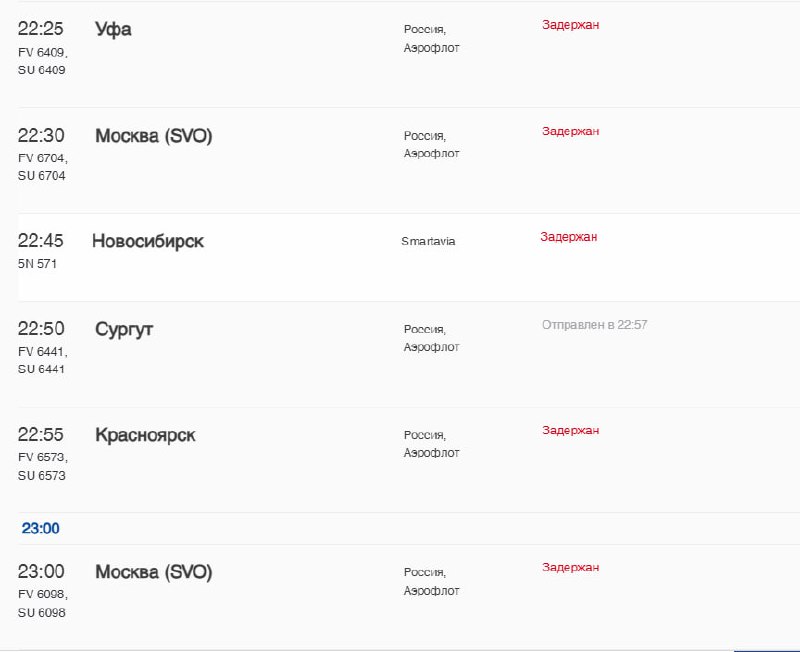Click the Задержан status for Красноярск flight
The image size is (800, 652).
[x=570, y=430]
